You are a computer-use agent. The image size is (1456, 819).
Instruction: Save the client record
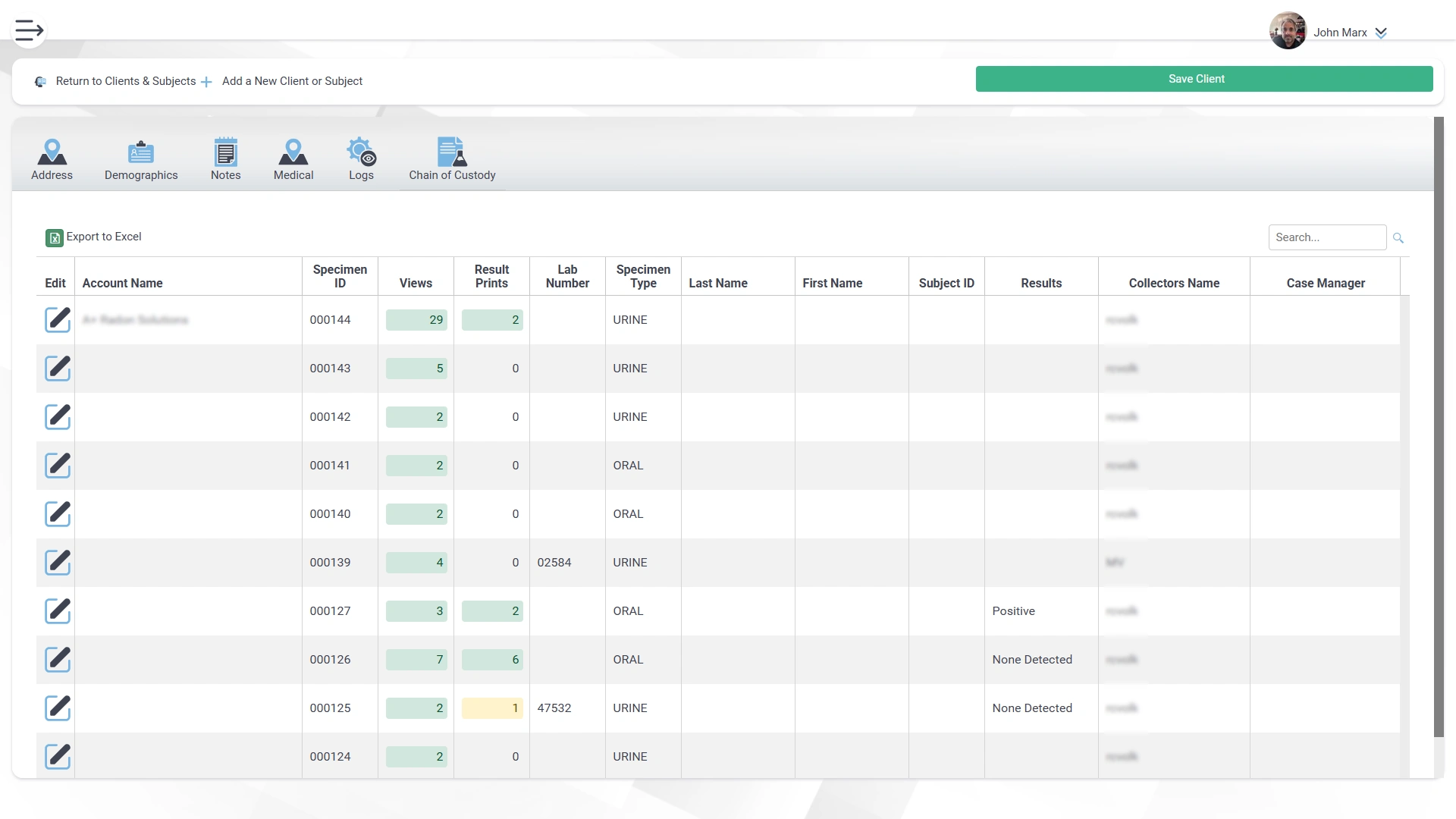point(1204,79)
